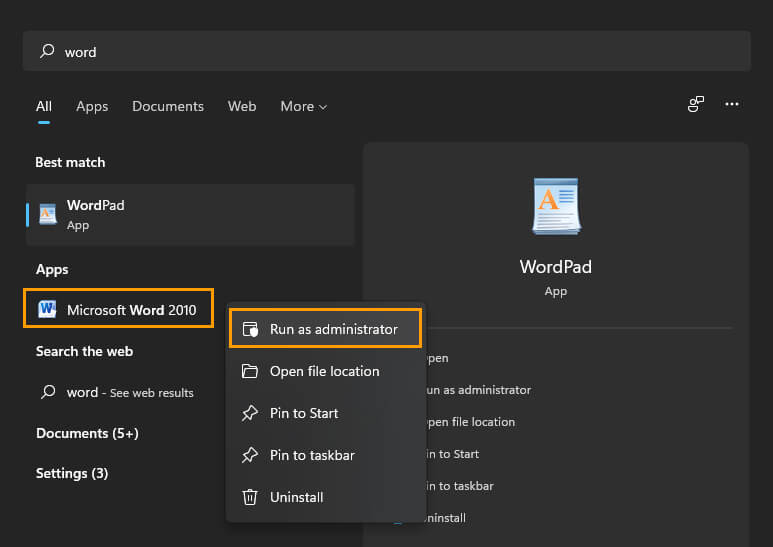
Task: Choose Open file location in context menu
Action: (325, 371)
